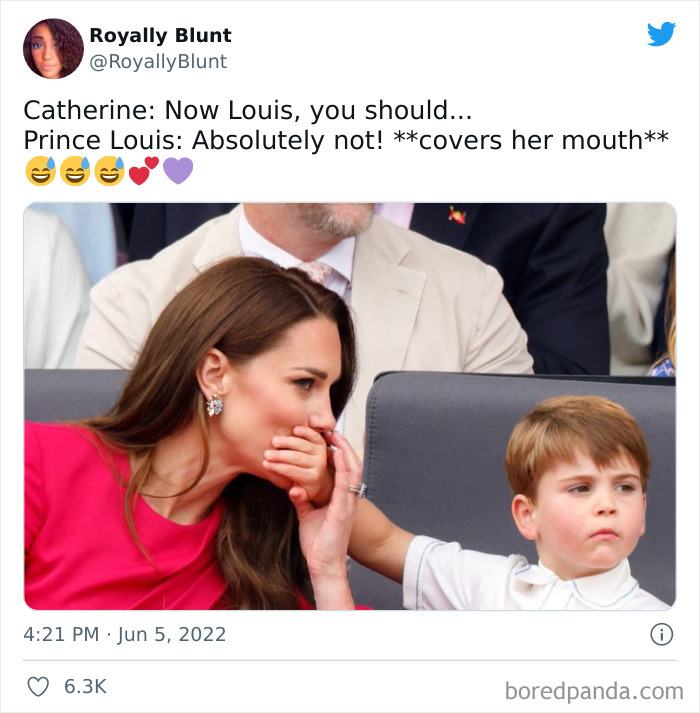Open the Royally Blunt display name

tap(161, 35)
